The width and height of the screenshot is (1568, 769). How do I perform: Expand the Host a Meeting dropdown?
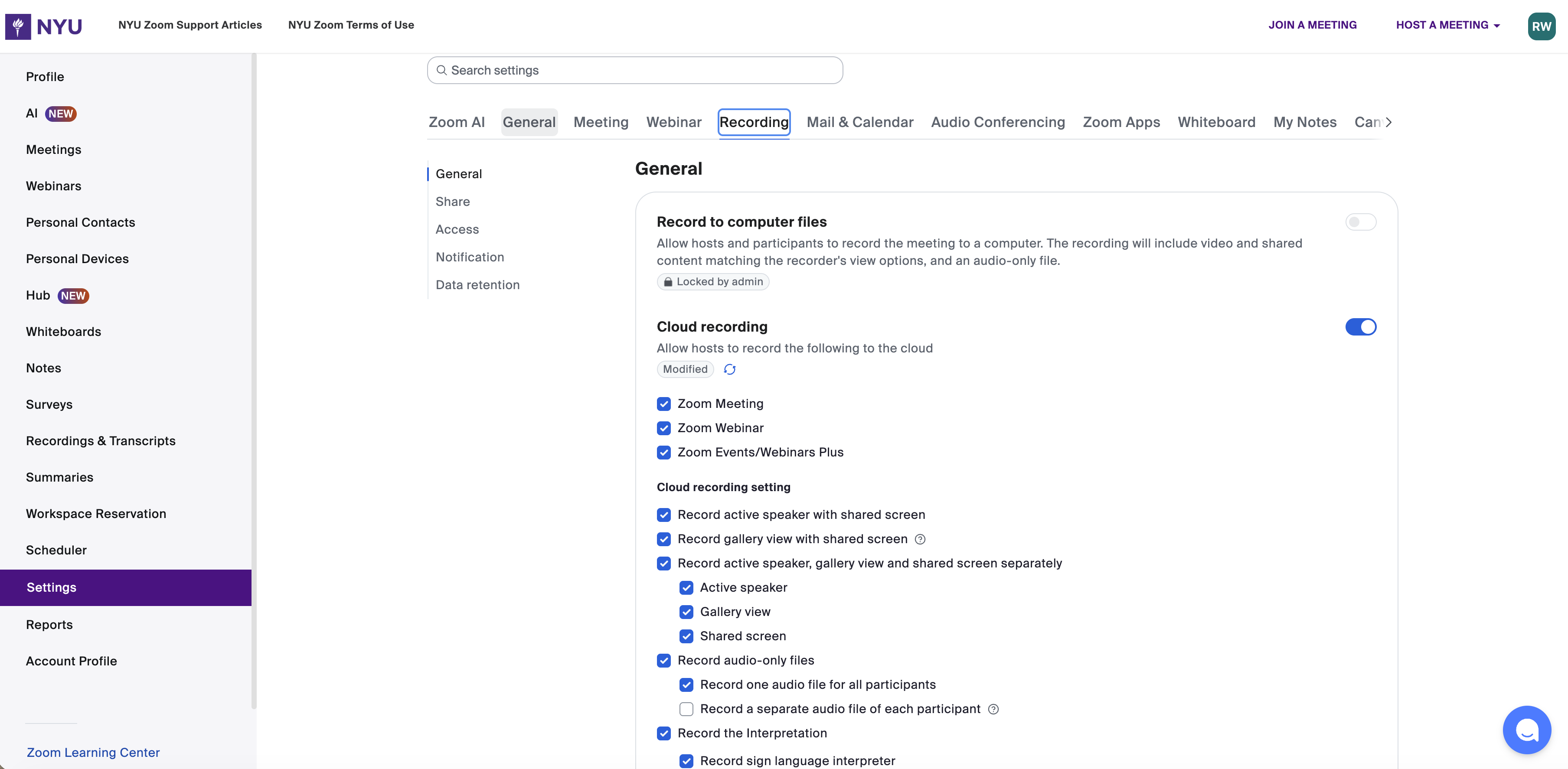[1448, 25]
